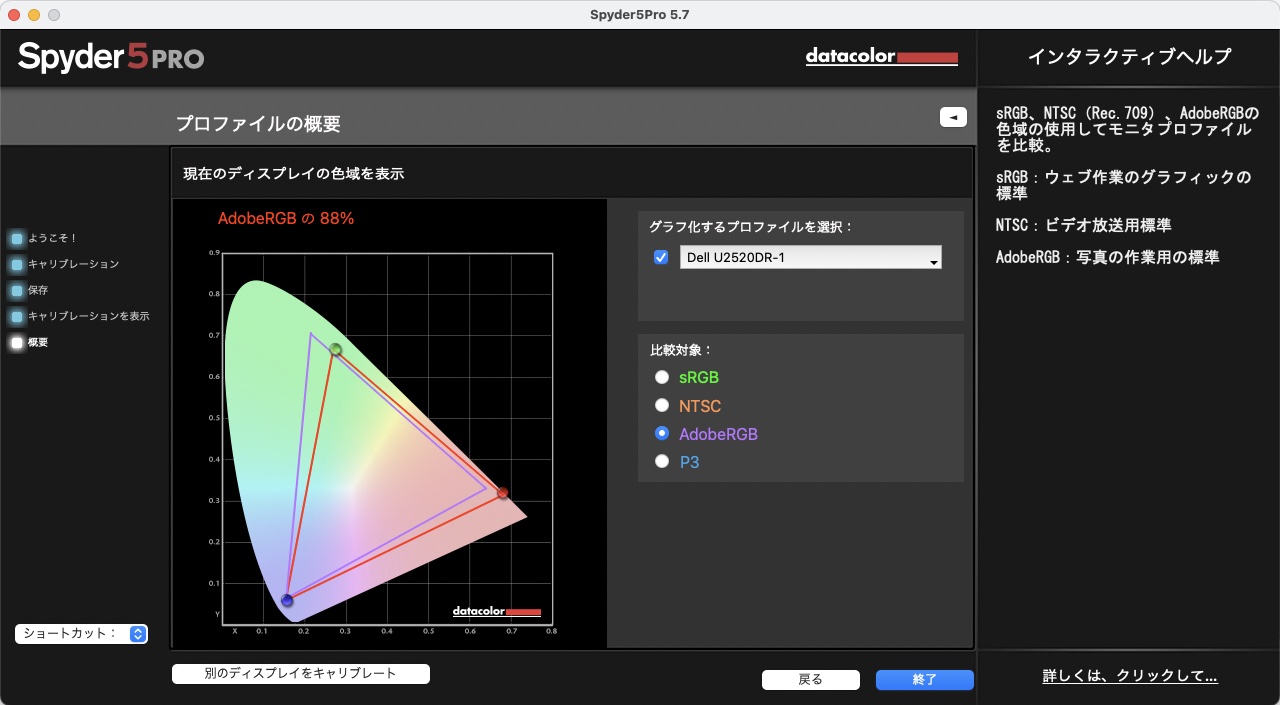Select the AdobeRGB comparison radio button
1280x705 pixels.
tap(661, 433)
